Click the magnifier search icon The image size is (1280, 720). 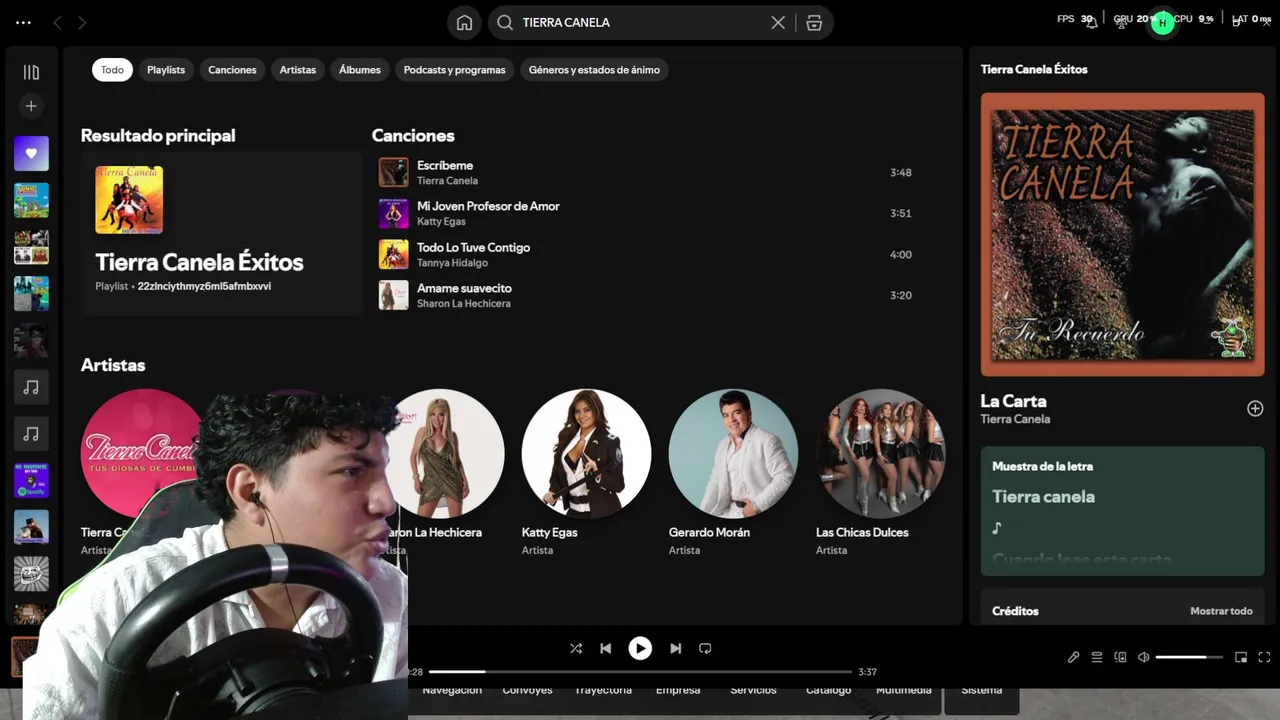(x=505, y=22)
